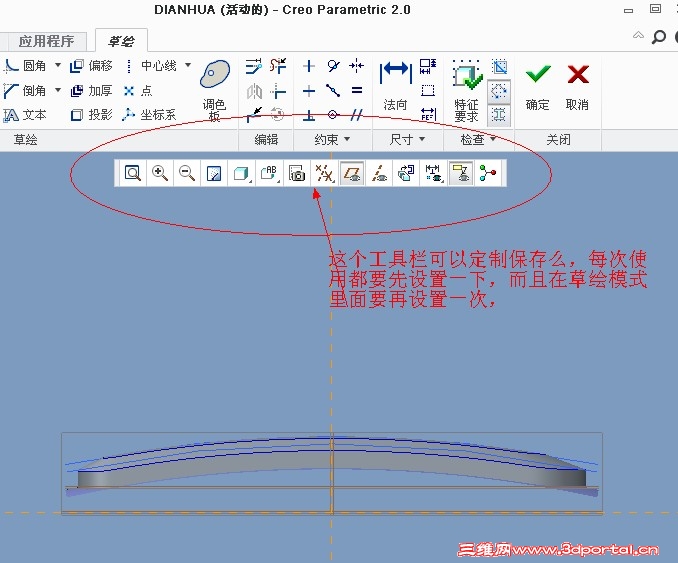This screenshot has width=678, height=563.
Task: Open the display style cube dropdown
Action: click(241, 173)
